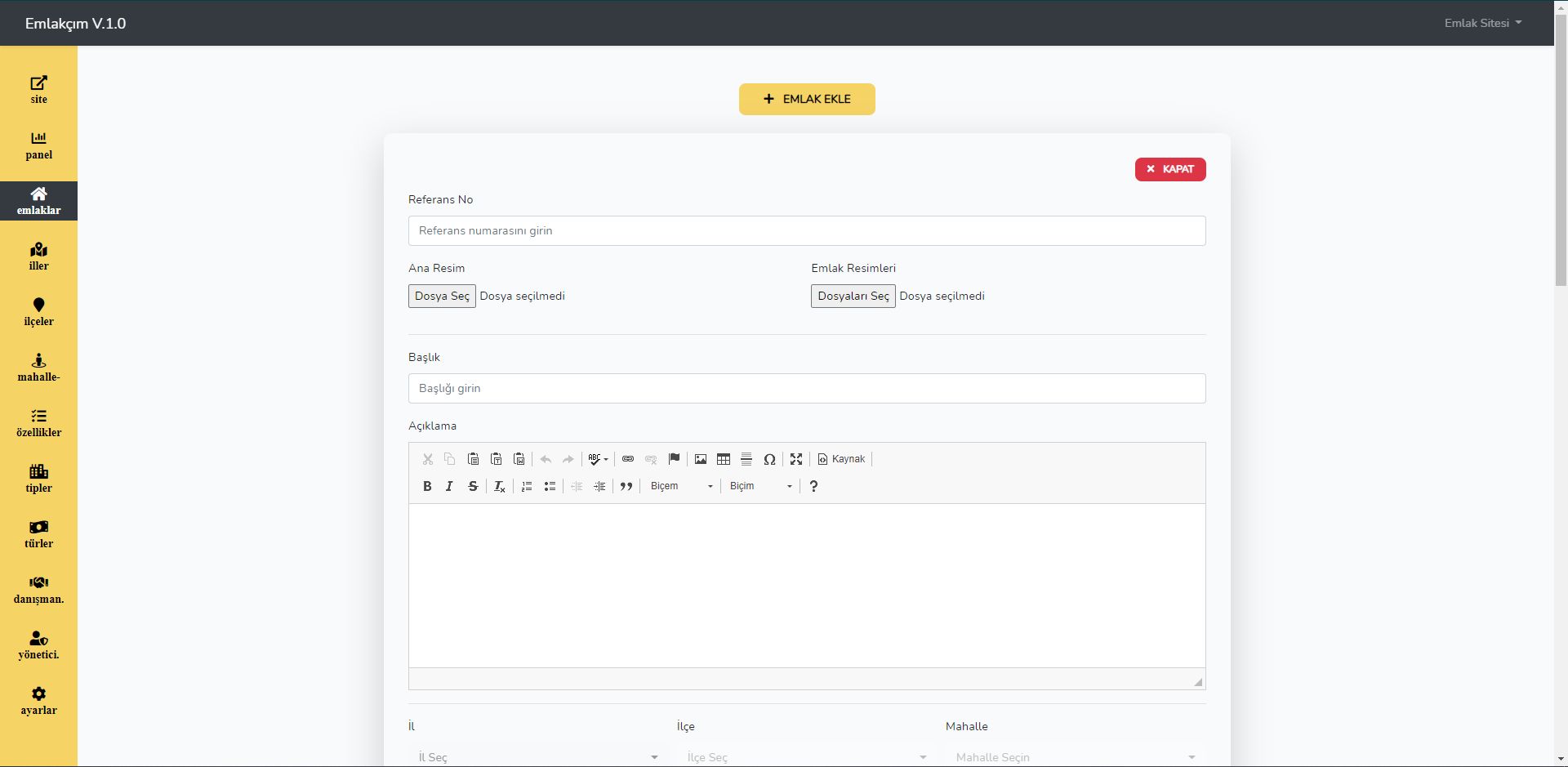Open the Biçem styles dropdown
This screenshot has width=1568, height=767.
tap(681, 486)
